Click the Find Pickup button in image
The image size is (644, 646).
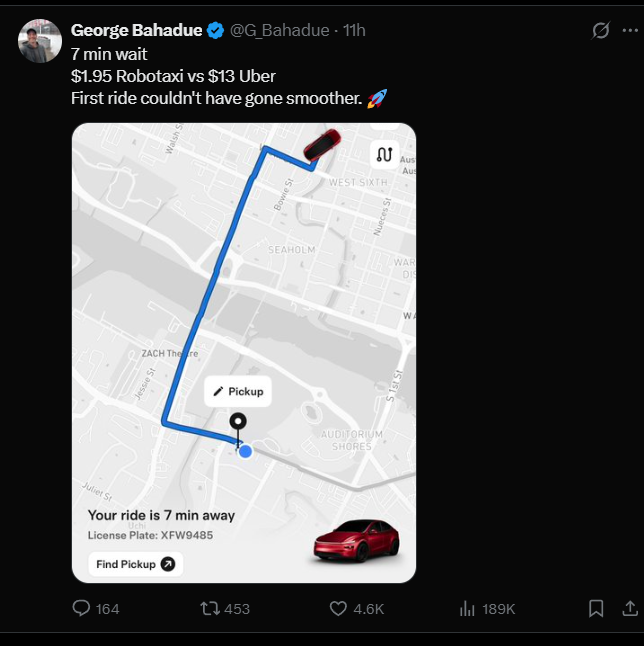point(135,564)
